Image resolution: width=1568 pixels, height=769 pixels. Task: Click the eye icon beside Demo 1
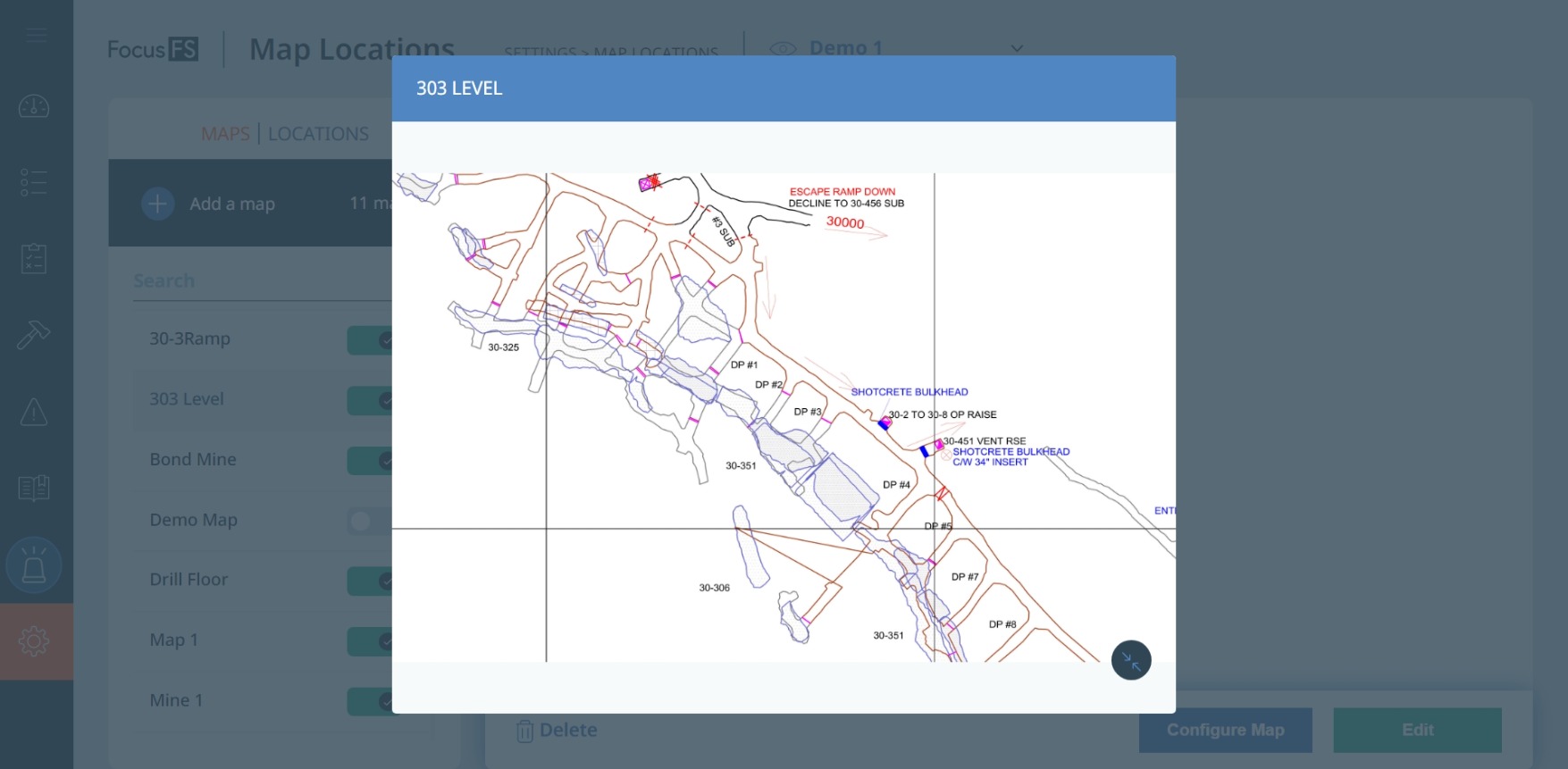tap(784, 49)
